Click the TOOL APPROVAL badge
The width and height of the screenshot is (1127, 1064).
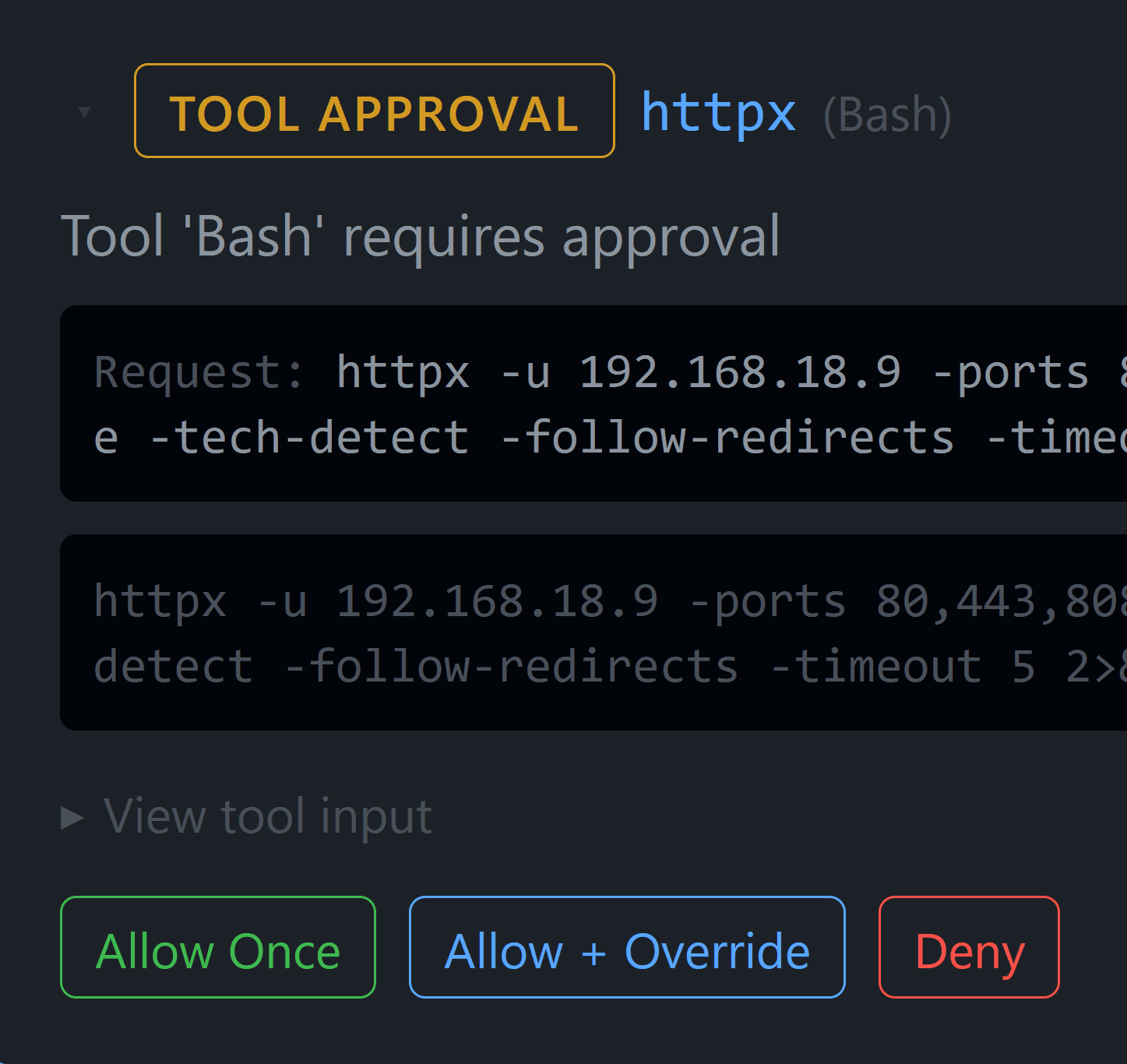(x=374, y=111)
